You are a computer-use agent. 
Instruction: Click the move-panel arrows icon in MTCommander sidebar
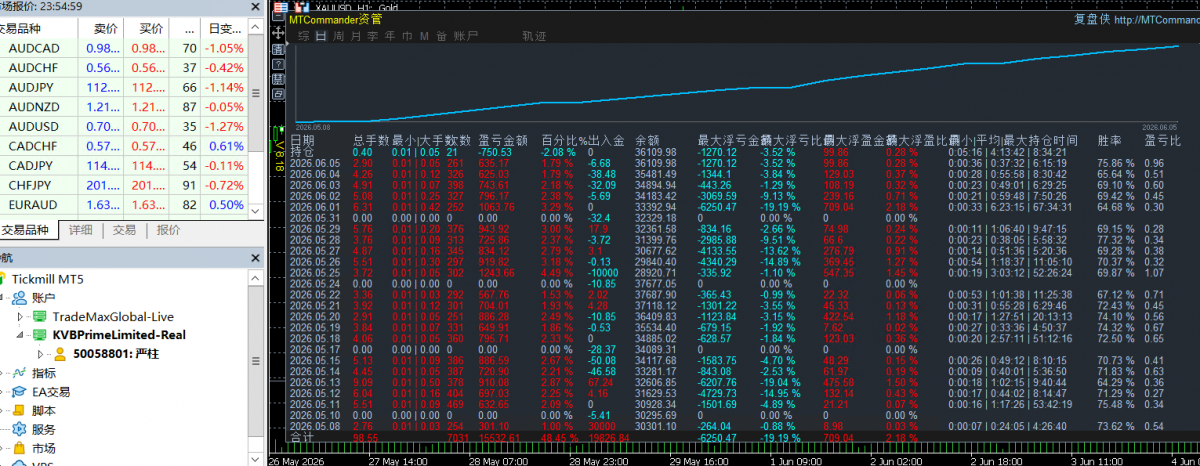(278, 33)
